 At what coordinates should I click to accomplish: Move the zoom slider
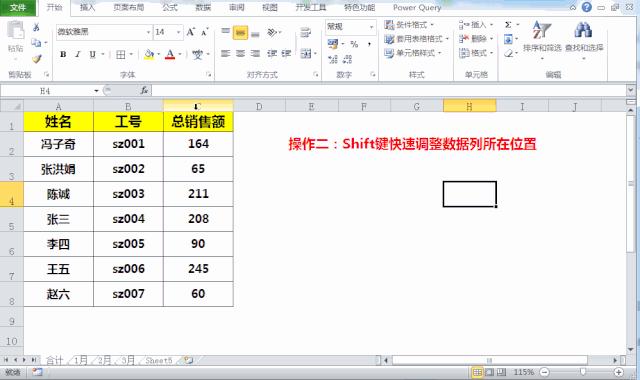click(582, 372)
